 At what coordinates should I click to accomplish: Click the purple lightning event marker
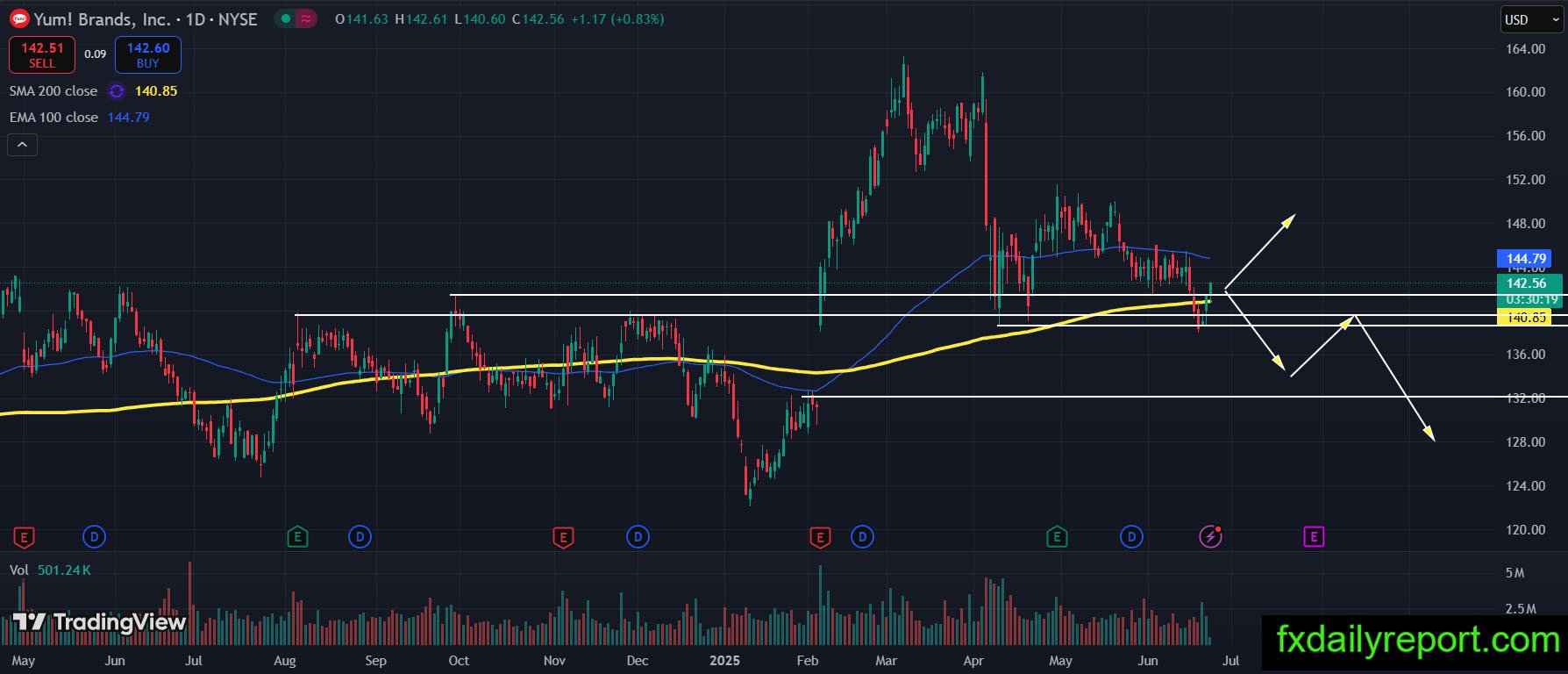tap(1211, 536)
